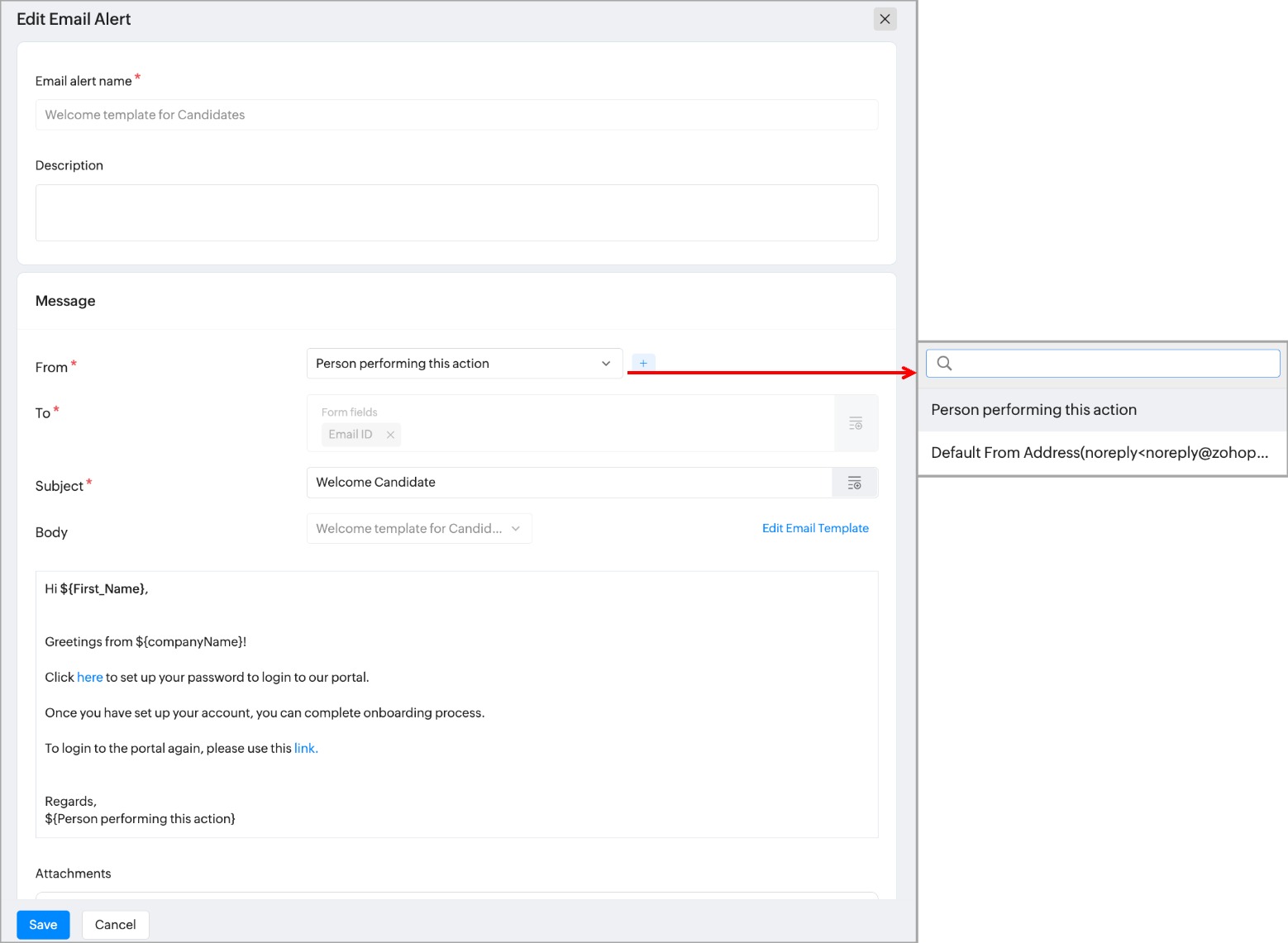This screenshot has height=943, width=1288.
Task: Open the portal login 'link' hyperlink
Action: pos(305,749)
